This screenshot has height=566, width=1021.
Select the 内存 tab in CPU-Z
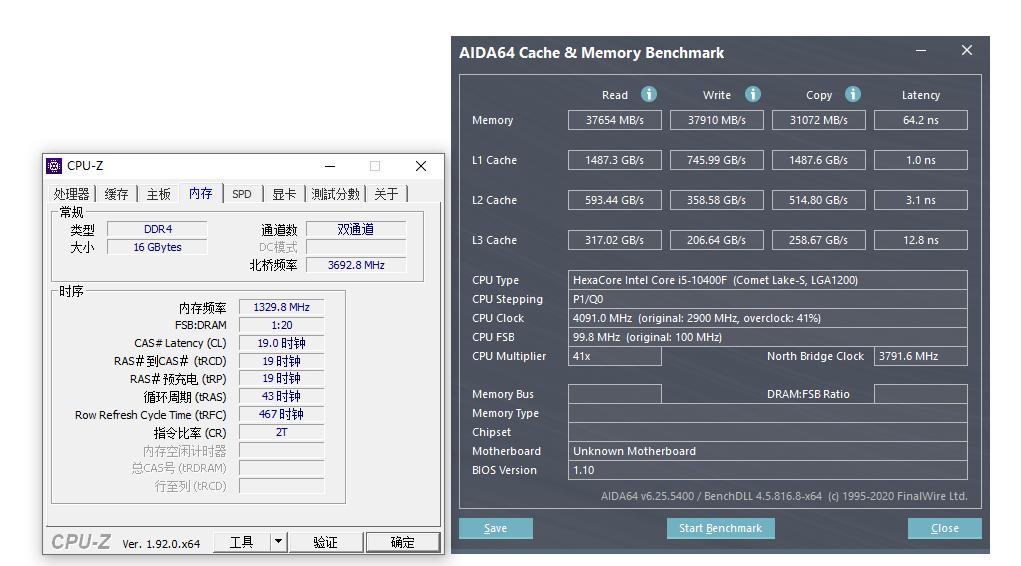201,193
